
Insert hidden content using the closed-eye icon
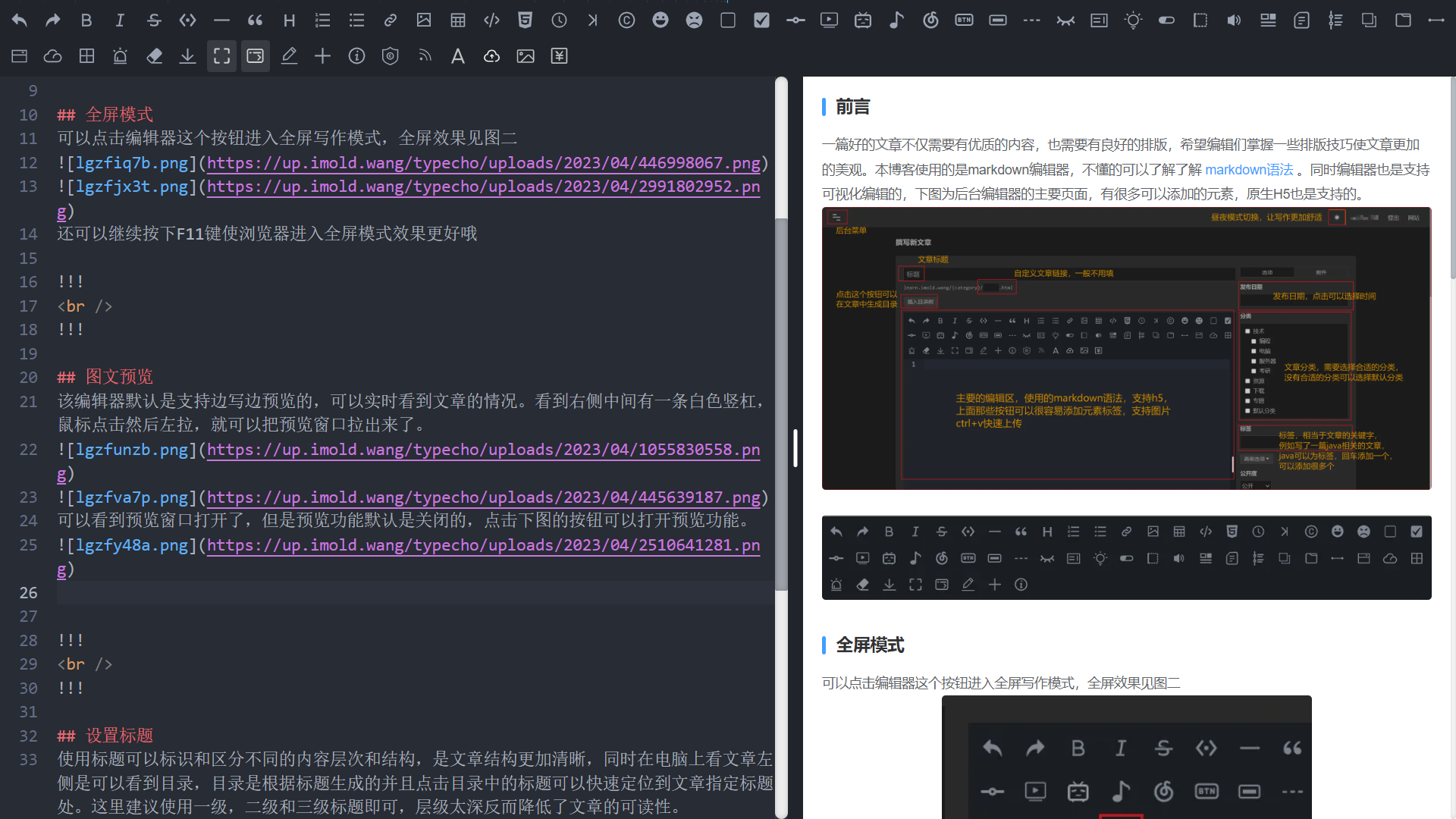coord(1065,20)
